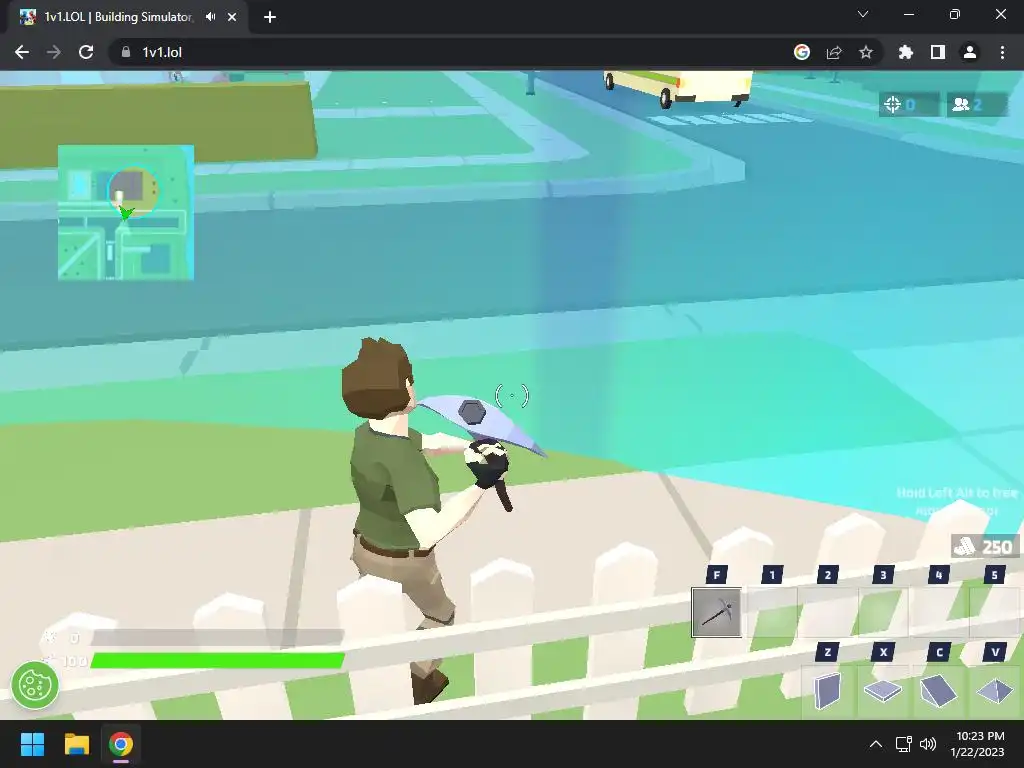The width and height of the screenshot is (1024, 768).
Task: Go forward in Chrome history
Action: [x=54, y=52]
